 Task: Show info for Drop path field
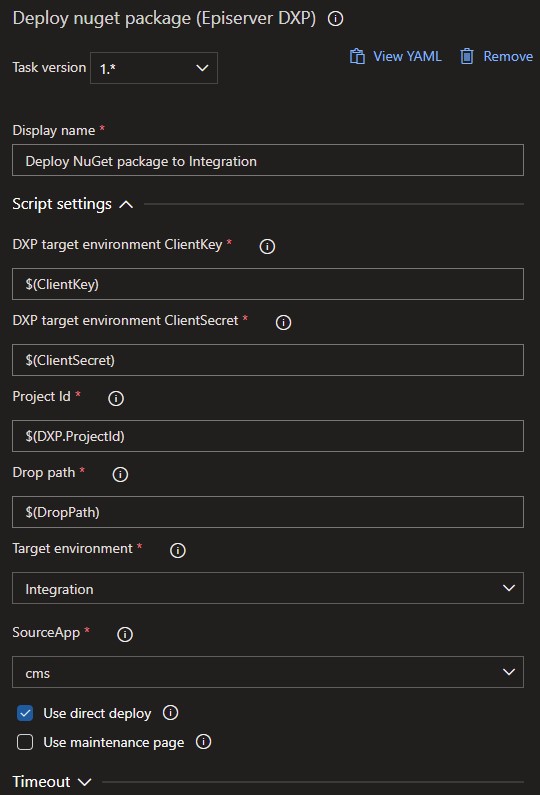coord(120,475)
